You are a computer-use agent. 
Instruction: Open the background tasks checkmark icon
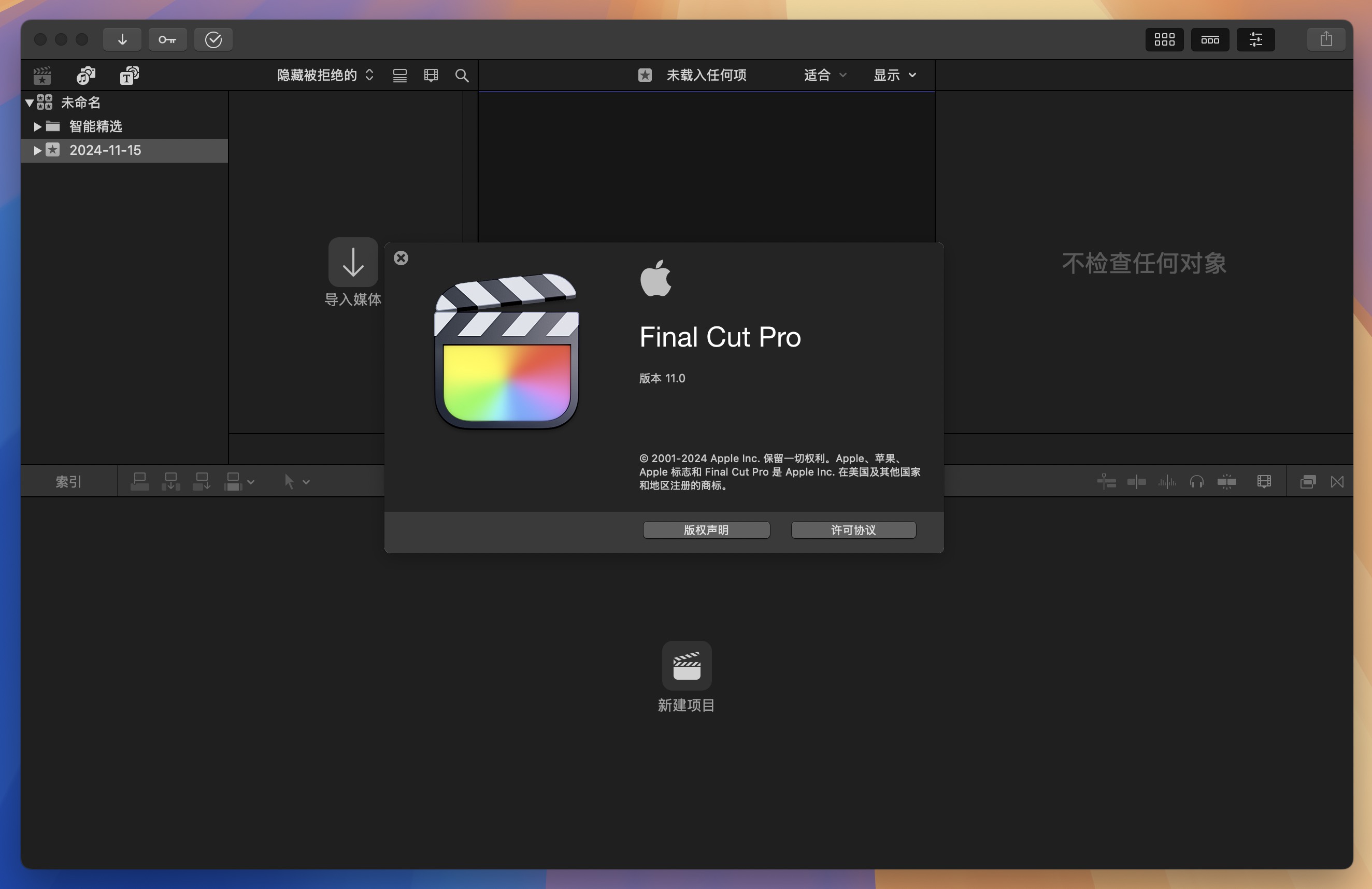(213, 39)
